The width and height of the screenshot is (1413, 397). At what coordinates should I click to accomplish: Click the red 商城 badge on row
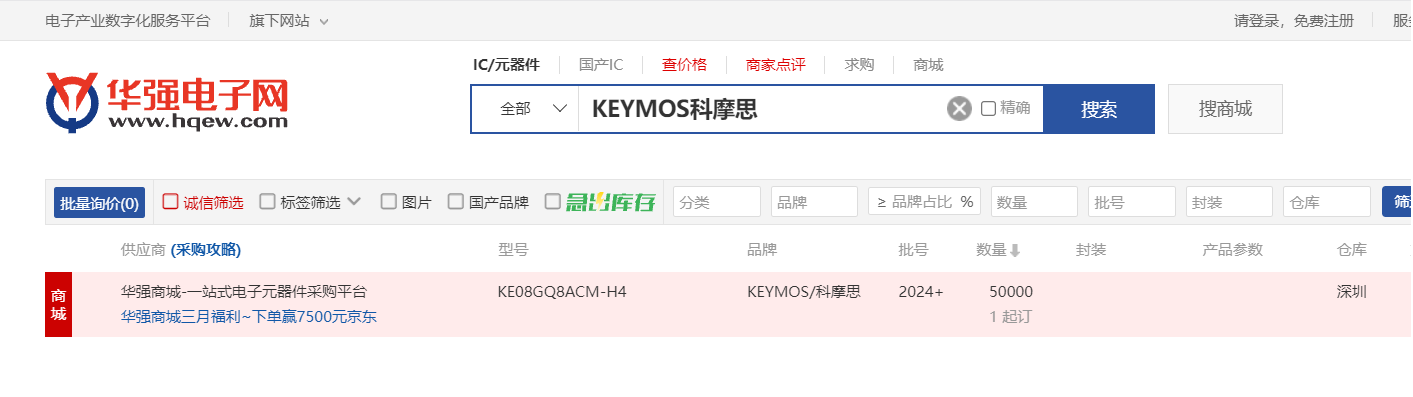click(x=58, y=305)
